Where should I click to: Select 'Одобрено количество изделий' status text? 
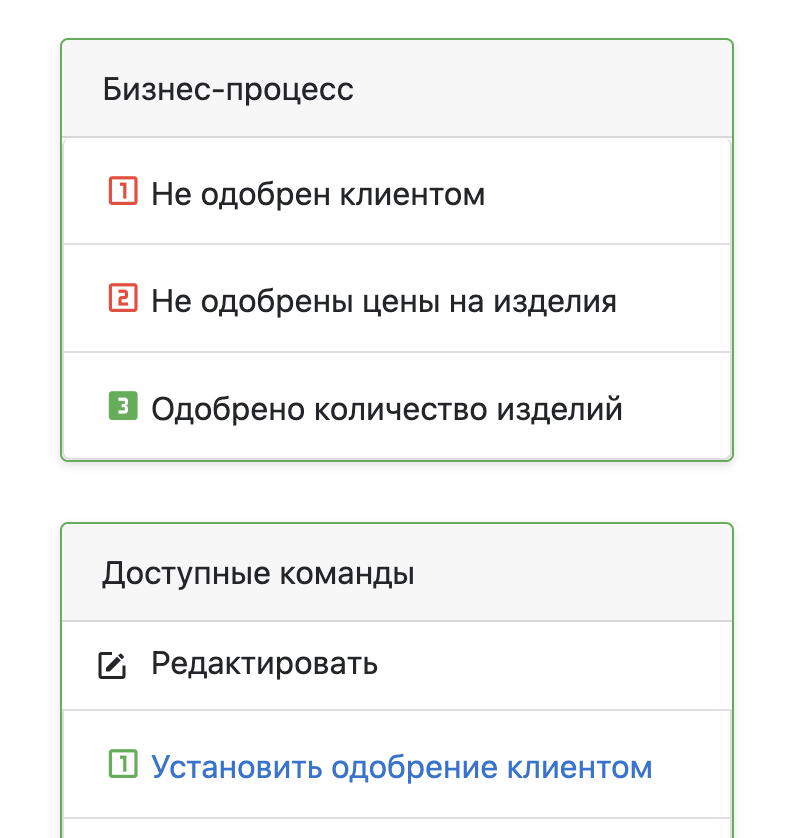pos(386,409)
